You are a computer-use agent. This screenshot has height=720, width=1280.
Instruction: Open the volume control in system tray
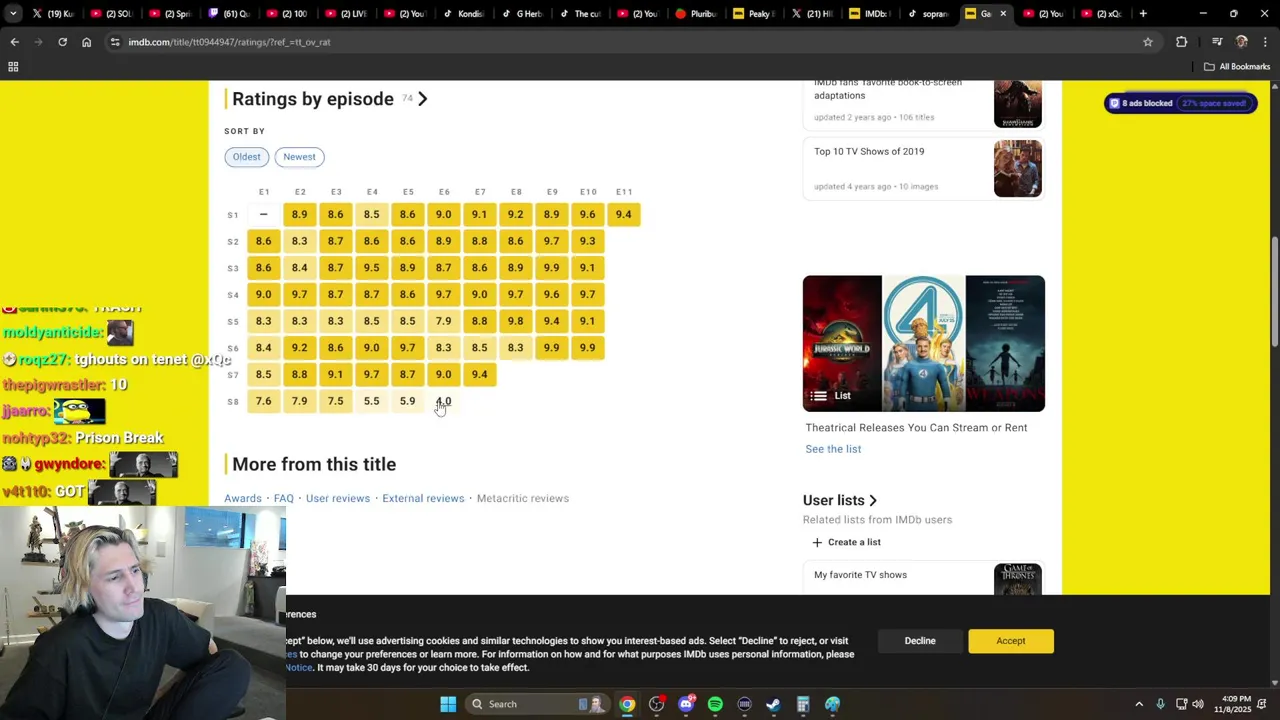(1198, 704)
